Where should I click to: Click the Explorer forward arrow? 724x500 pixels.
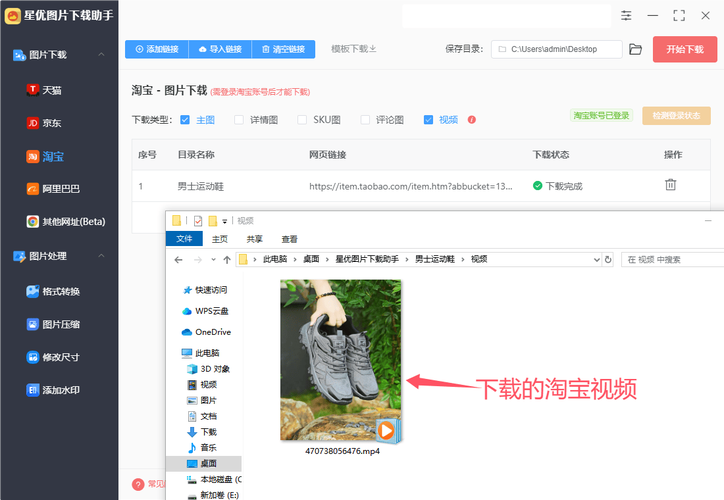198,259
